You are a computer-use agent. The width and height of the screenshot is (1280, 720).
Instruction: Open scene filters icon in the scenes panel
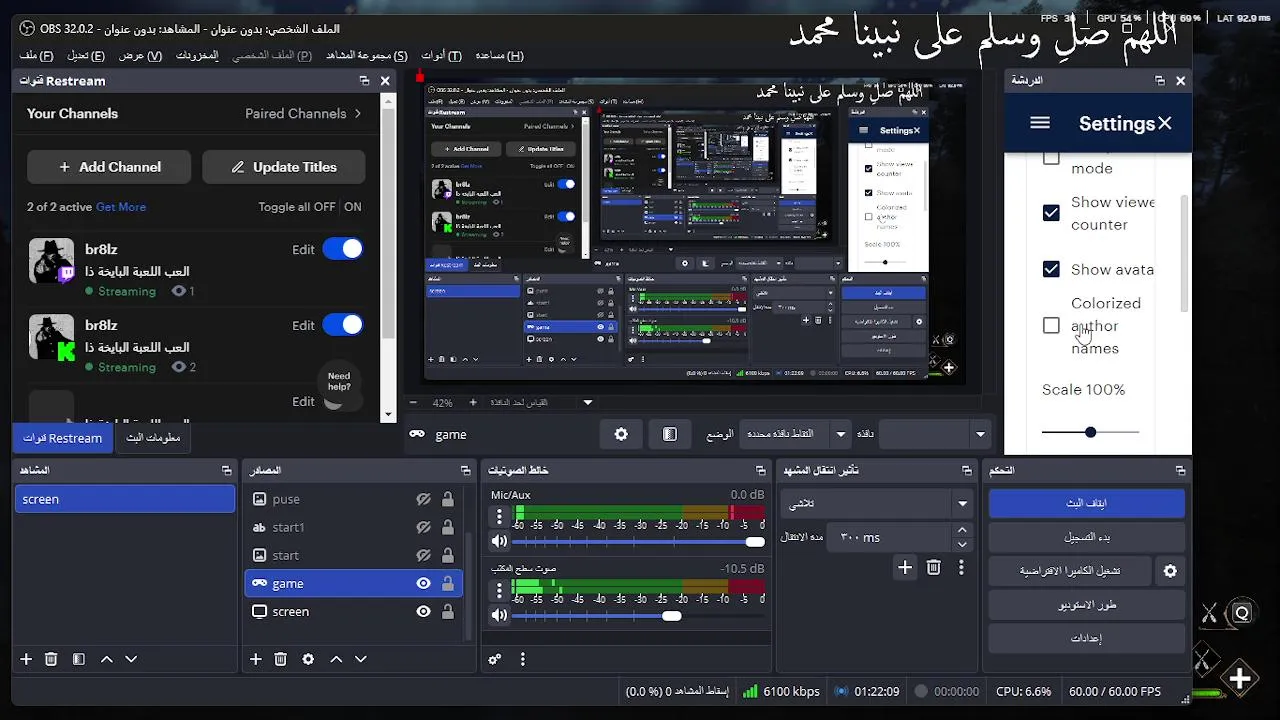tap(78, 659)
